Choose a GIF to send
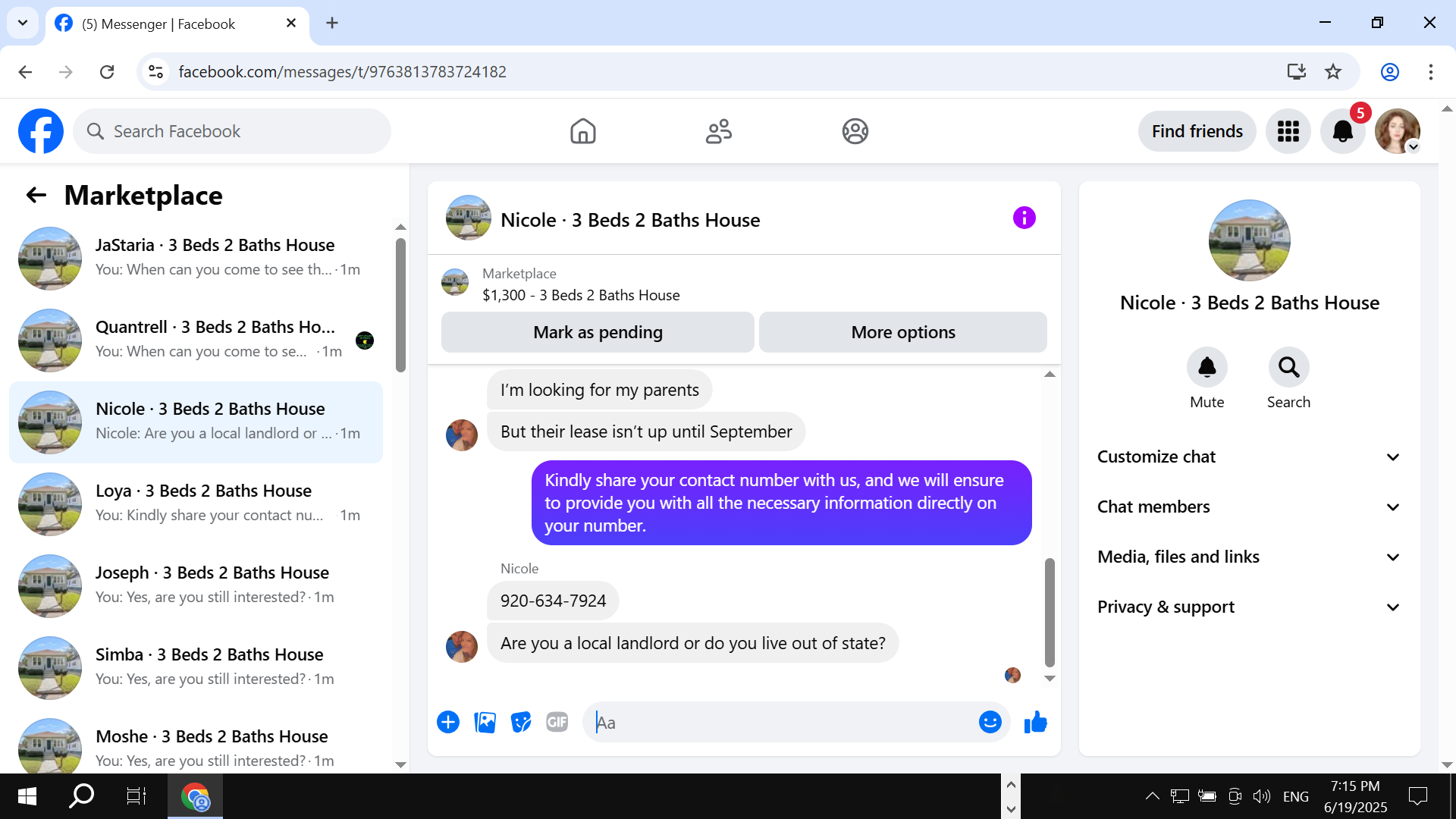This screenshot has height=819, width=1456. (x=557, y=722)
